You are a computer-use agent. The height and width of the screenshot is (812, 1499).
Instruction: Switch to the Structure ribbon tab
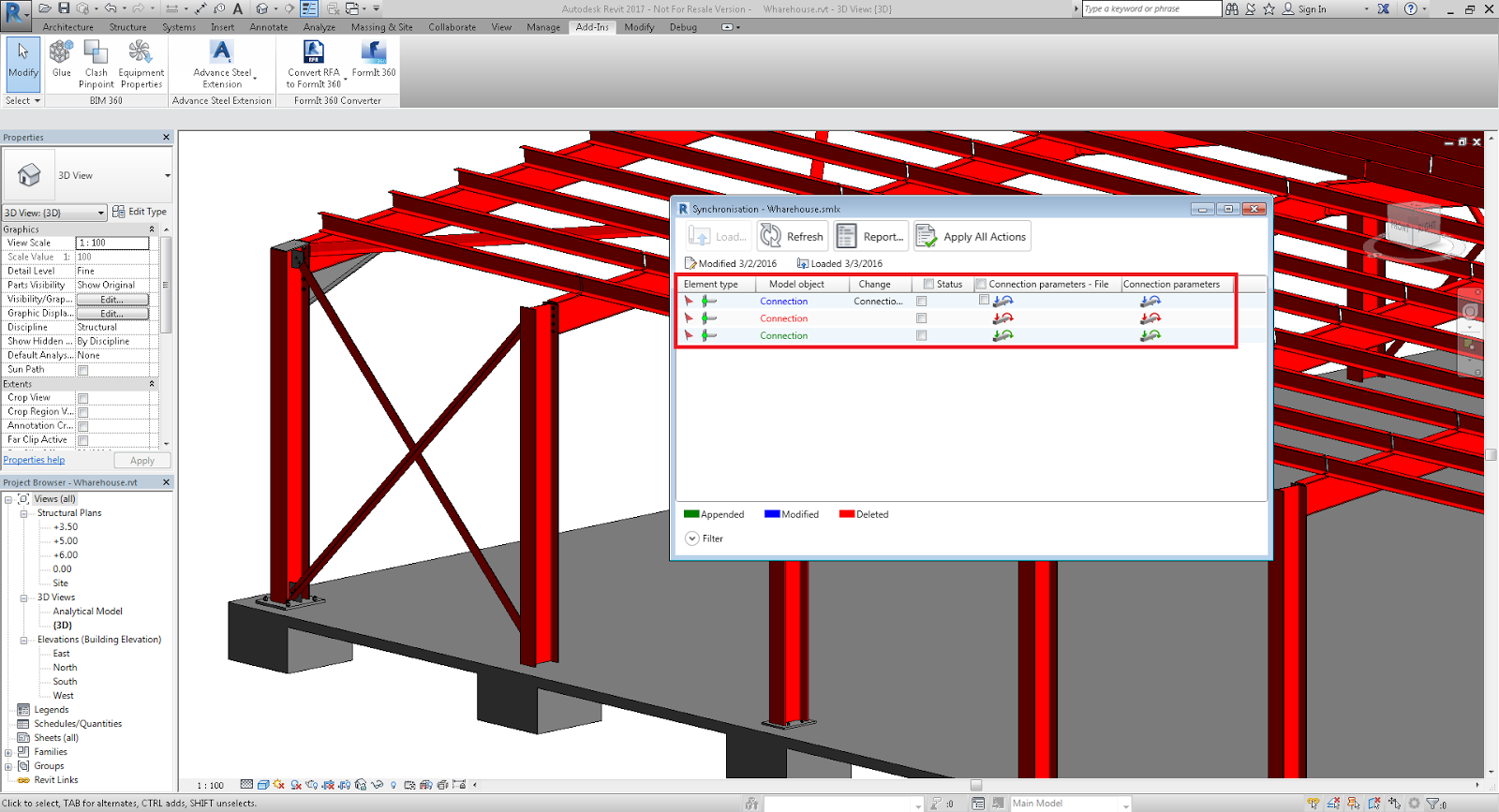click(x=127, y=27)
